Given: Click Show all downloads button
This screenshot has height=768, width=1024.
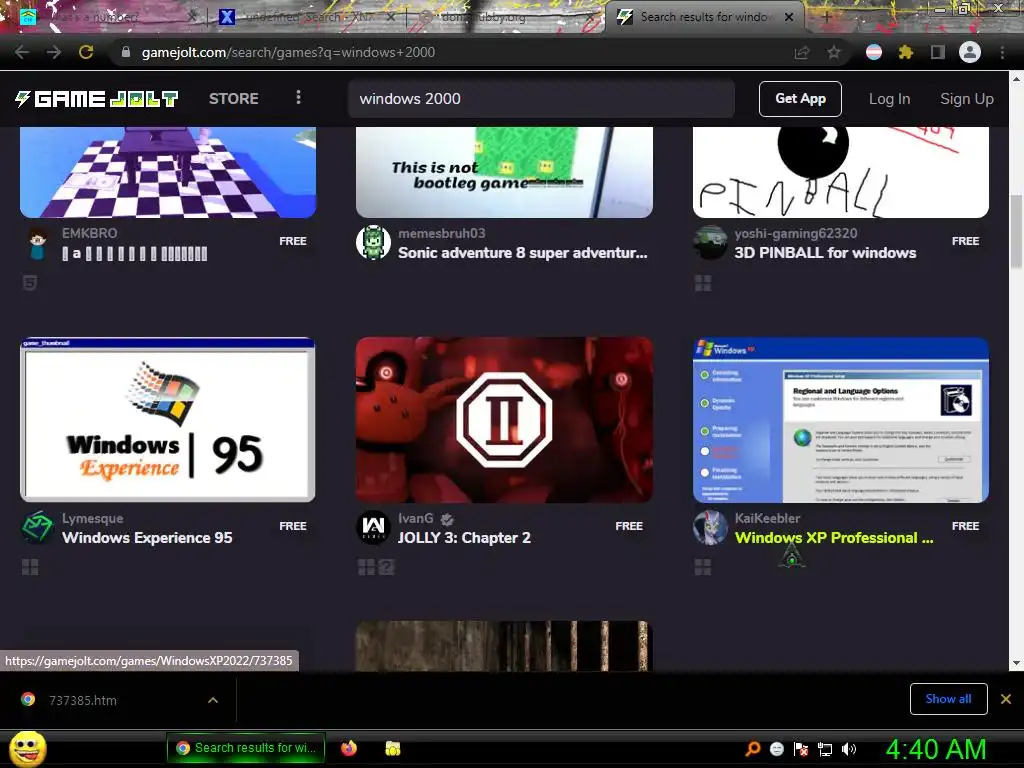Looking at the screenshot, I should coord(948,699).
